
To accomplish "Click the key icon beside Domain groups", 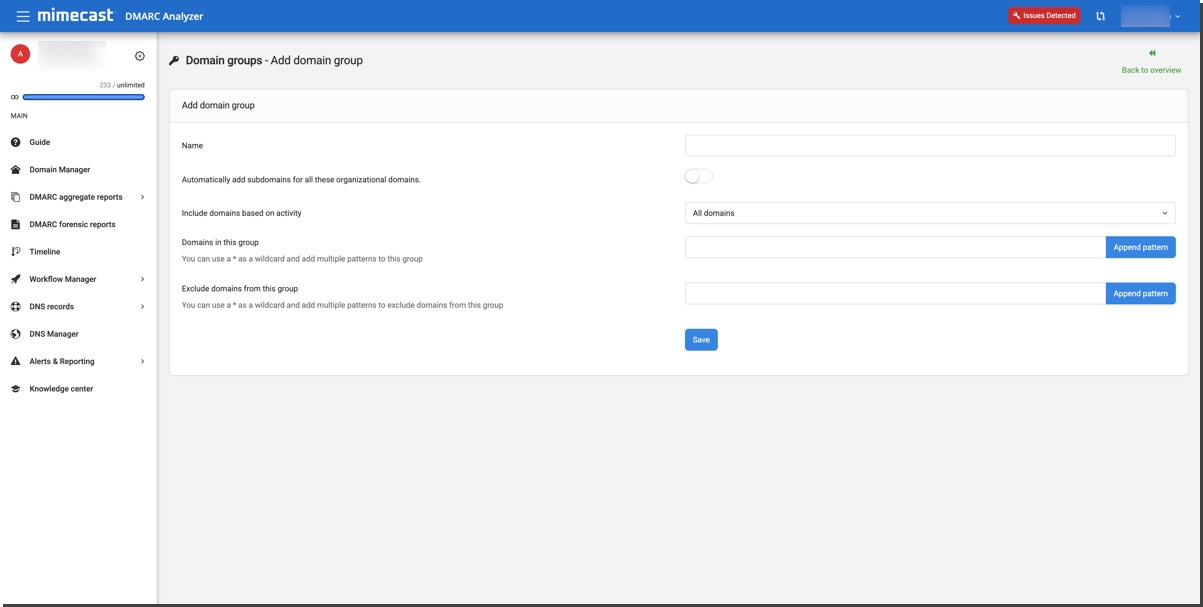I will click(174, 61).
